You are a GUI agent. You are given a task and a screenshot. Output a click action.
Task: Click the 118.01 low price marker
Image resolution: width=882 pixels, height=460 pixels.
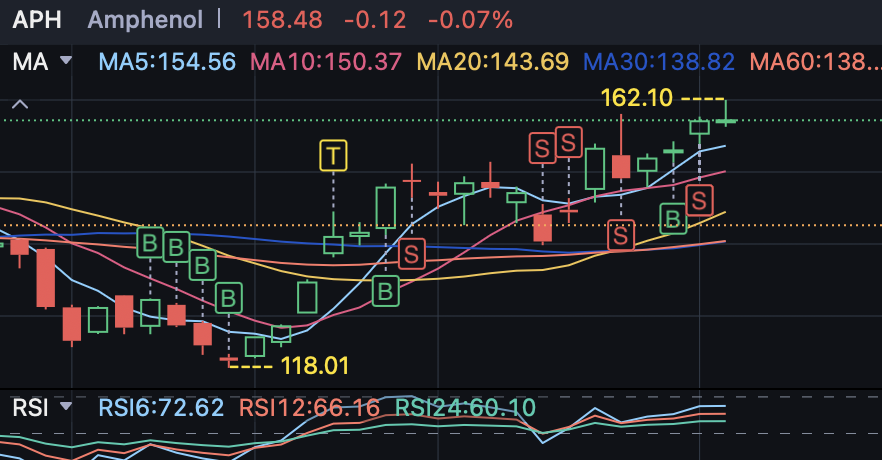[315, 366]
